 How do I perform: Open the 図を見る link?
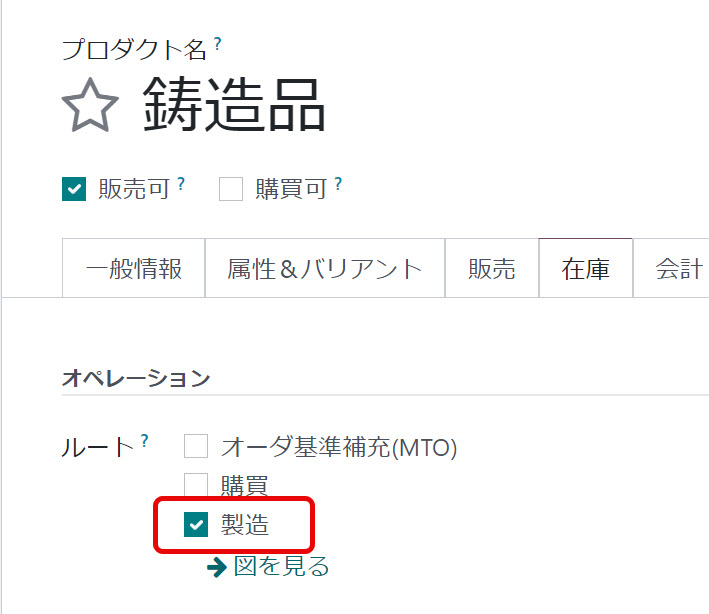pyautogui.click(x=281, y=567)
